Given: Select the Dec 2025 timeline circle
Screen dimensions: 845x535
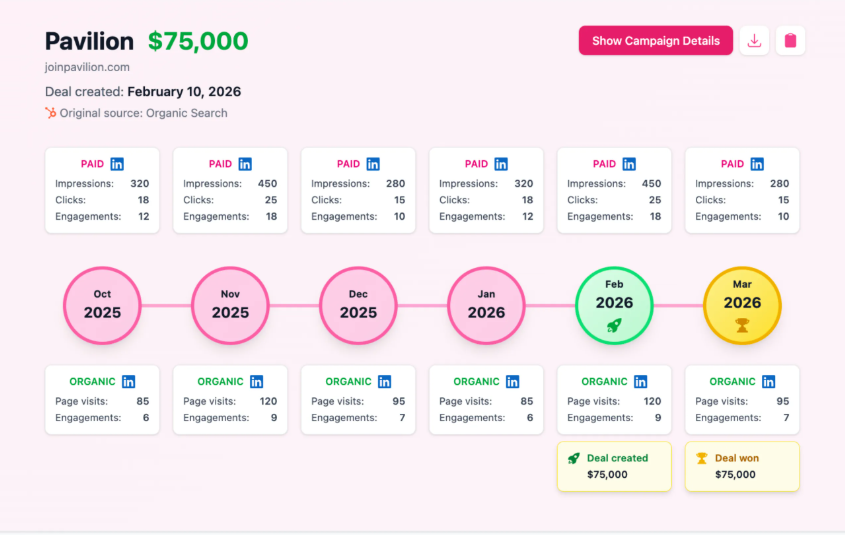Looking at the screenshot, I should 358,305.
